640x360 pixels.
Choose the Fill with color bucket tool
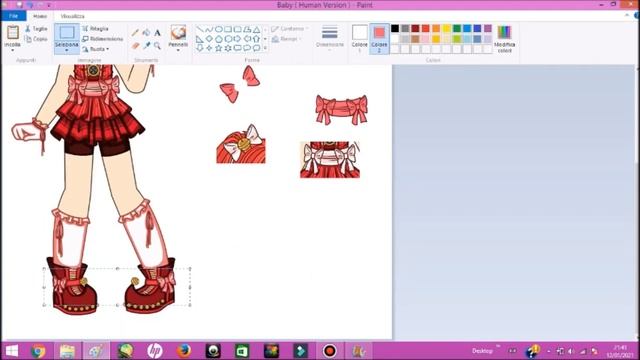click(146, 33)
